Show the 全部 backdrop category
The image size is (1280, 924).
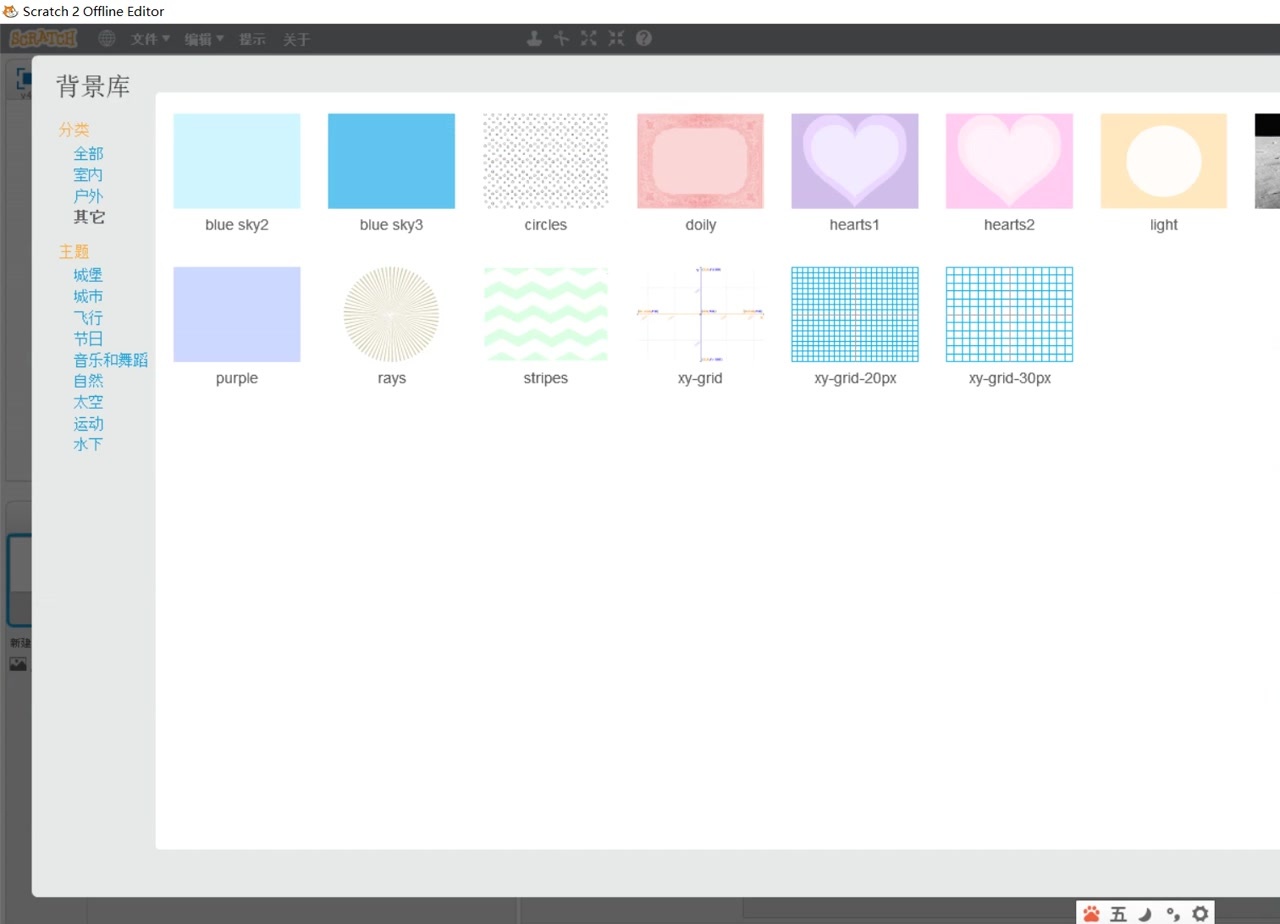88,154
